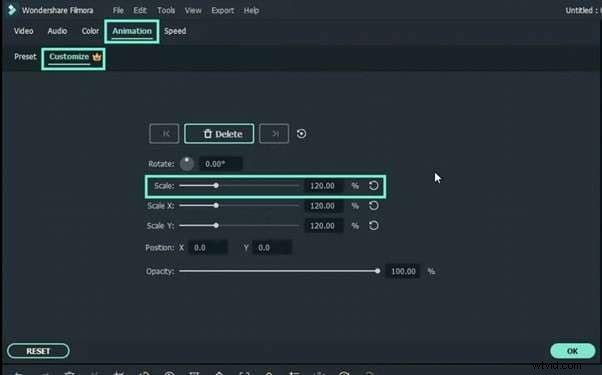The image size is (602, 375).
Task: Open the Preset sub-tab
Action: pyautogui.click(x=25, y=57)
